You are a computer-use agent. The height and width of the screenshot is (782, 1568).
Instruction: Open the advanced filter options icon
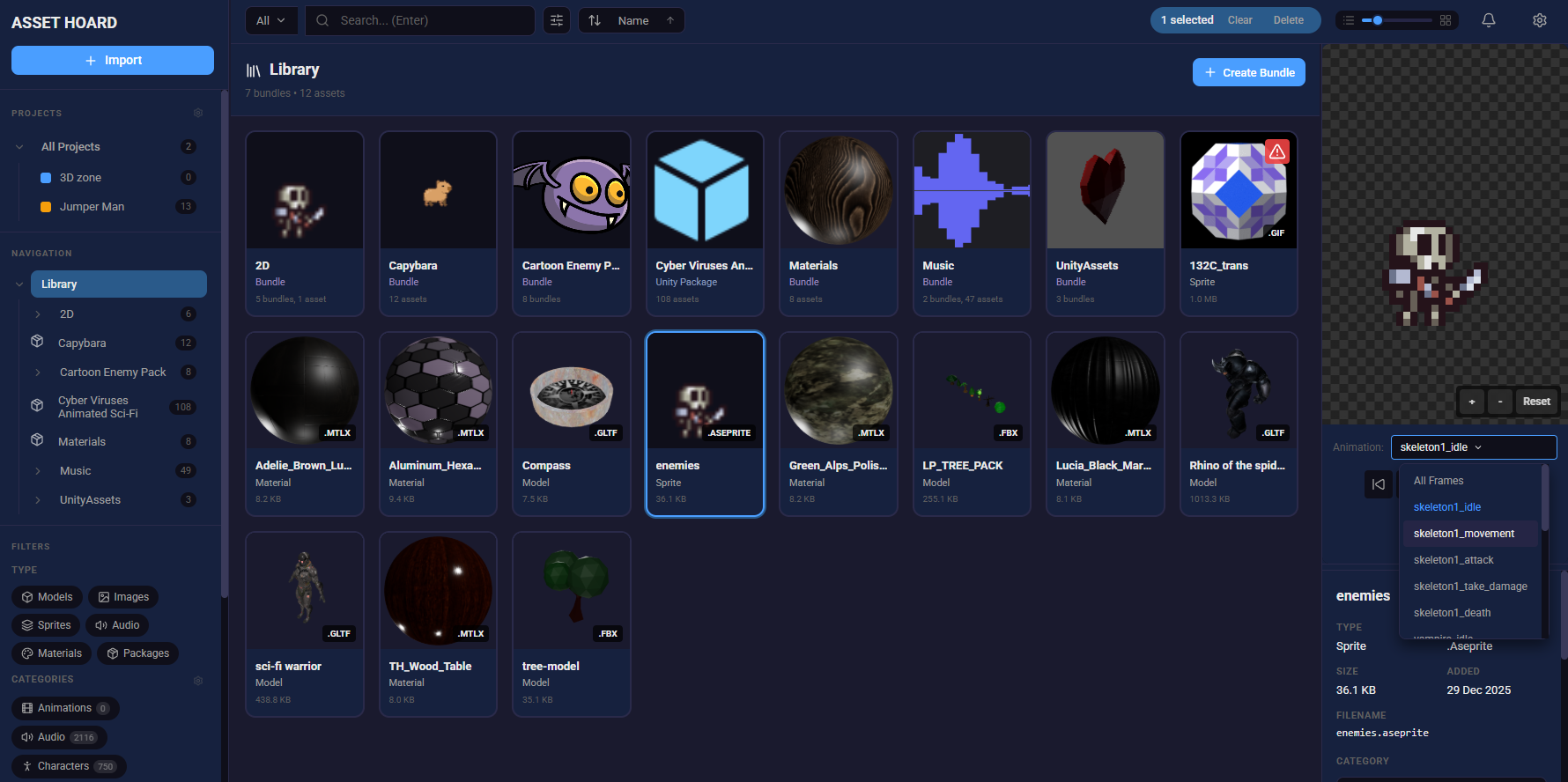pyautogui.click(x=557, y=20)
